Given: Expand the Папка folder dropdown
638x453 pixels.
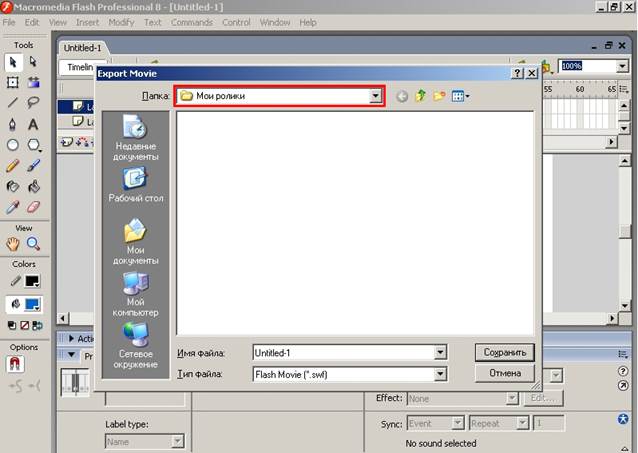Looking at the screenshot, I should [x=375, y=96].
